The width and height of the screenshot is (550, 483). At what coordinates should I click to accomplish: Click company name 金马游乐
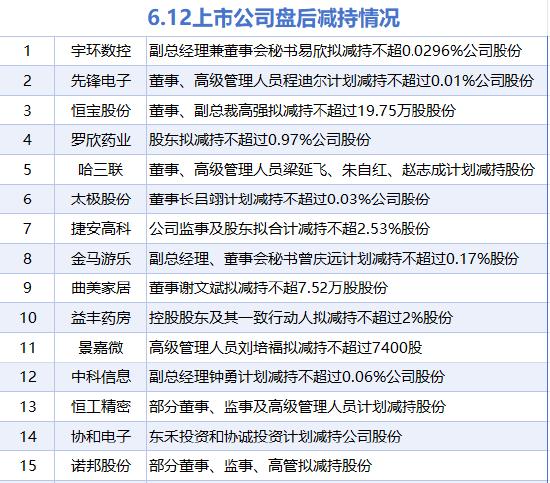101,259
